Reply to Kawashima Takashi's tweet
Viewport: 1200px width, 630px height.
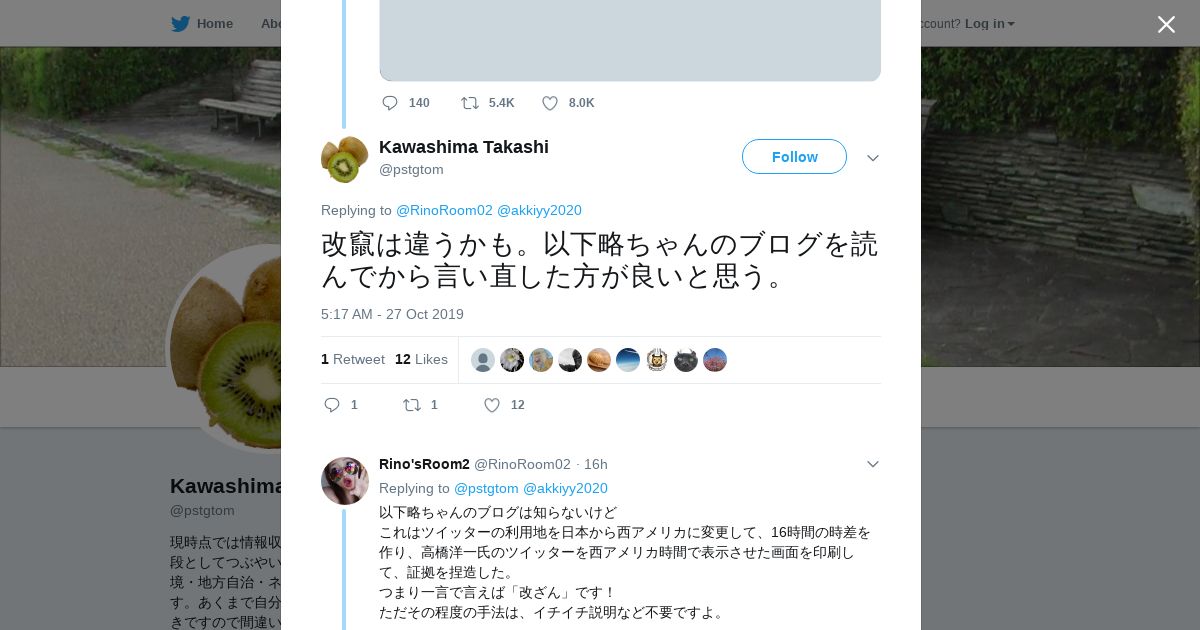(333, 405)
